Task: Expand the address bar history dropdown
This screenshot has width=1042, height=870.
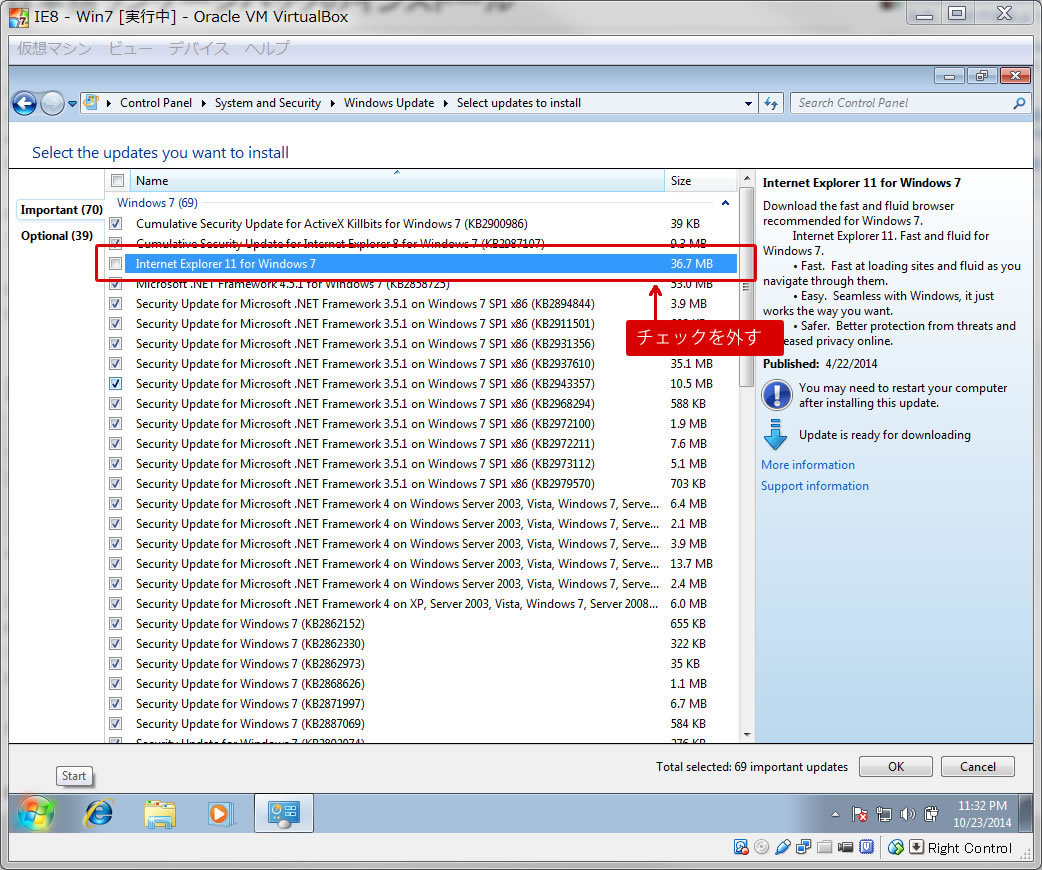Action: pos(748,103)
